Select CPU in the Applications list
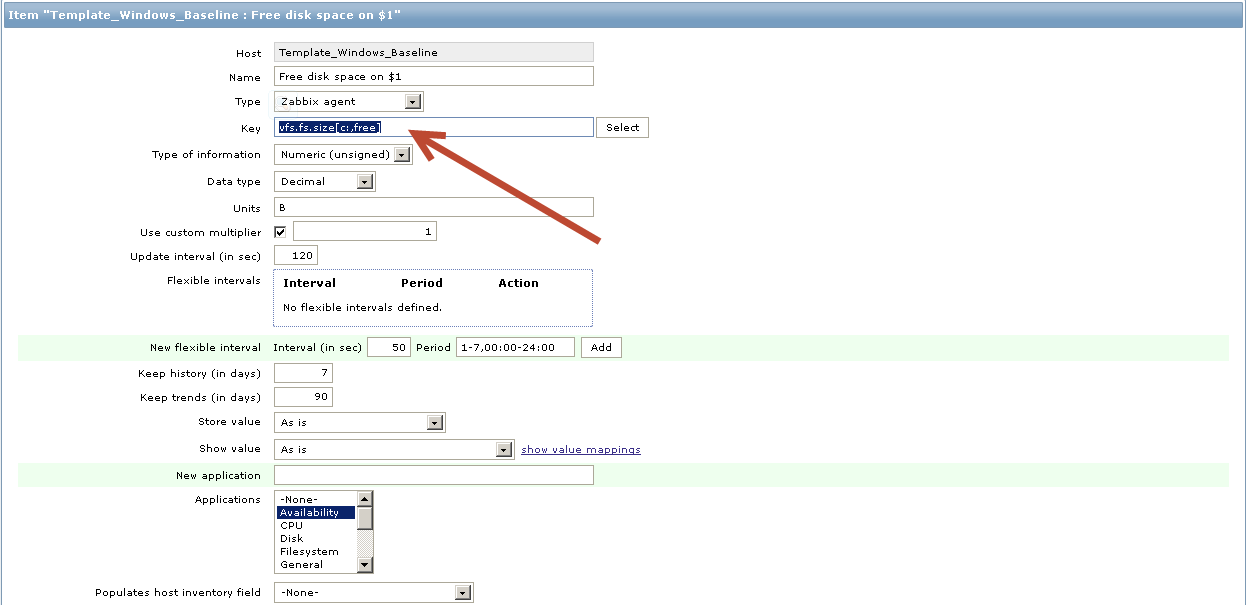 [316, 525]
